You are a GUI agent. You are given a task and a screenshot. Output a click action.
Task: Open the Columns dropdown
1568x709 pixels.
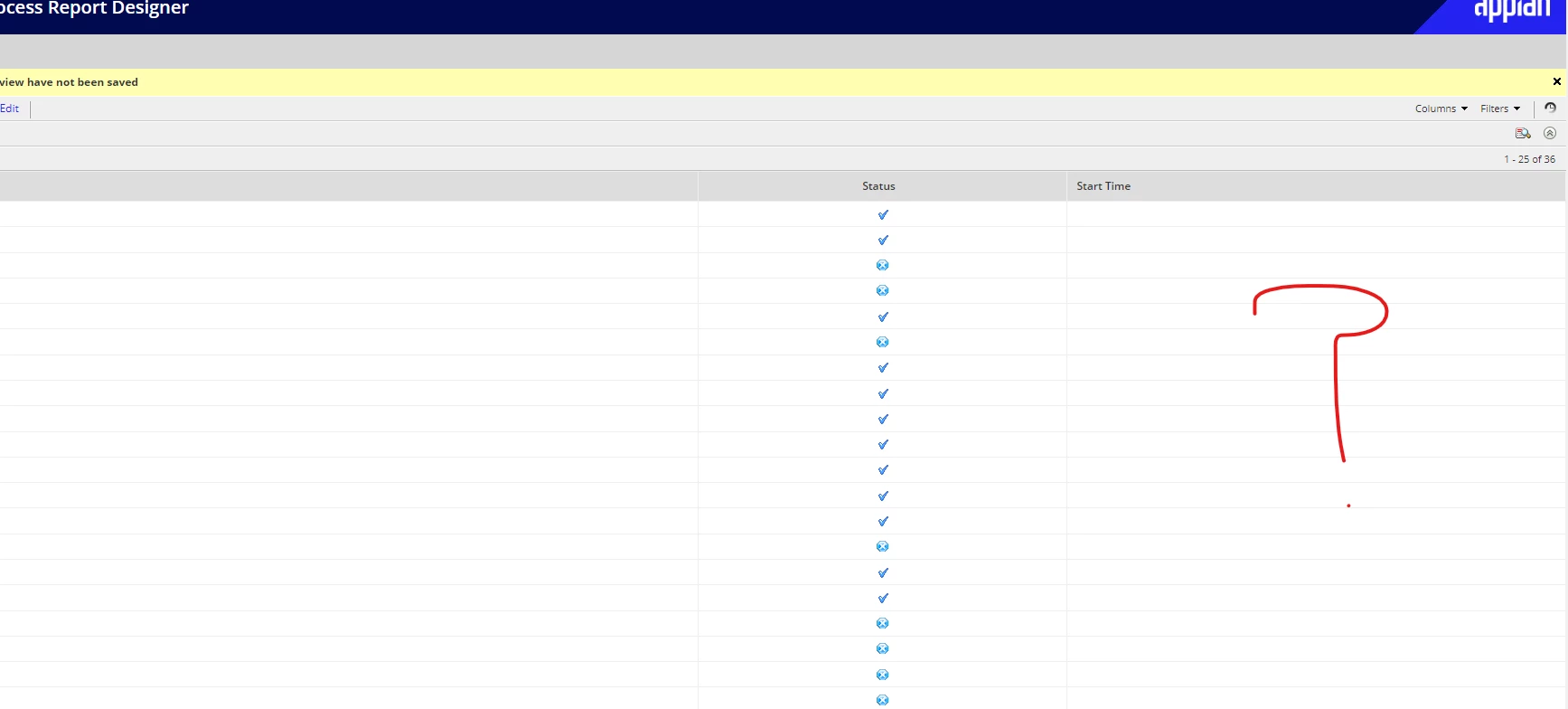click(x=1441, y=109)
